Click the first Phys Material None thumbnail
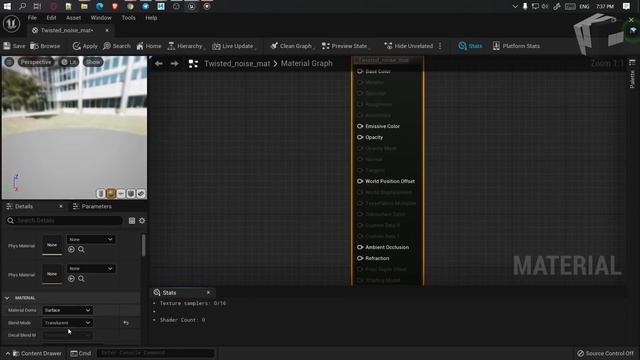The width and height of the screenshot is (640, 360). point(52,245)
